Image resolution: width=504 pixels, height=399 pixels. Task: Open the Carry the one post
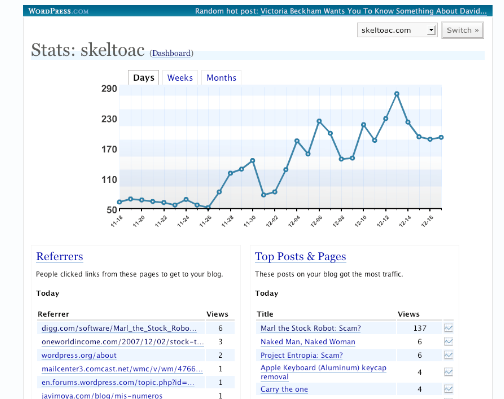point(284,389)
